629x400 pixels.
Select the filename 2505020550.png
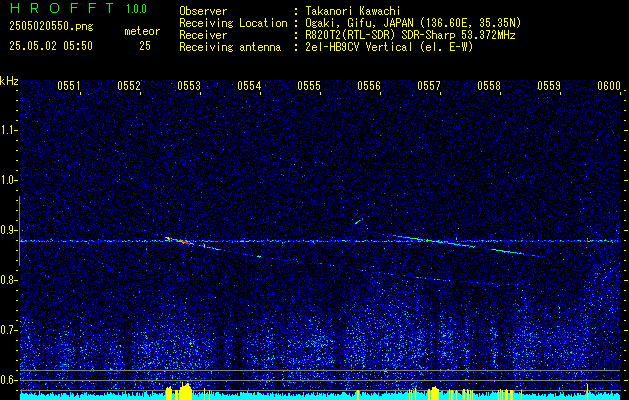[51, 27]
